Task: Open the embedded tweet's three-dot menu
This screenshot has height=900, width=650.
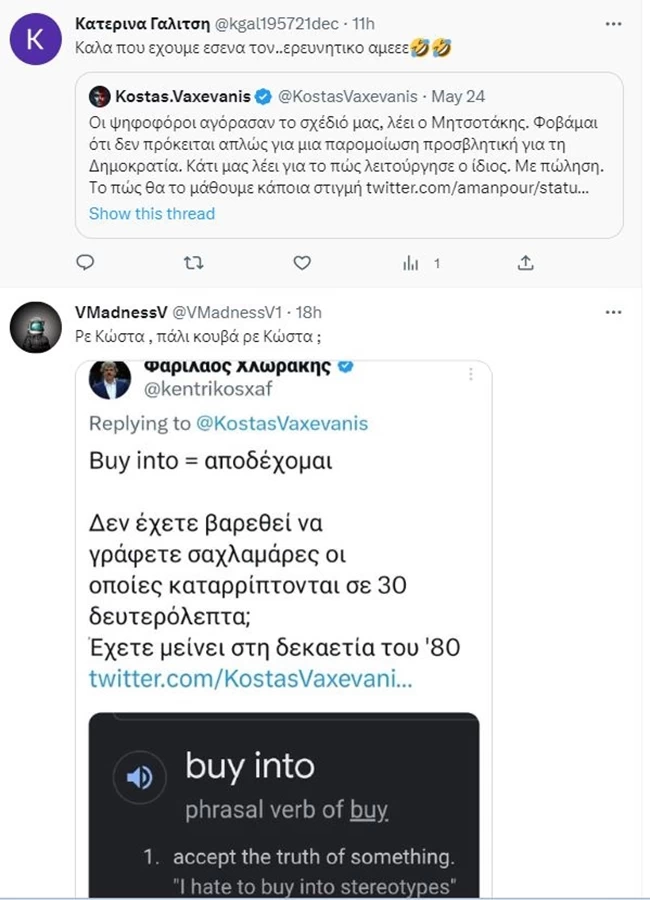Action: pyautogui.click(x=471, y=372)
